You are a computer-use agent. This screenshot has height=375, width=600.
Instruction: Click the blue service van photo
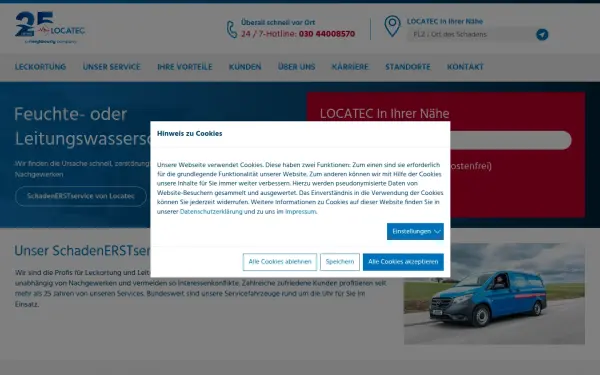[x=494, y=294]
